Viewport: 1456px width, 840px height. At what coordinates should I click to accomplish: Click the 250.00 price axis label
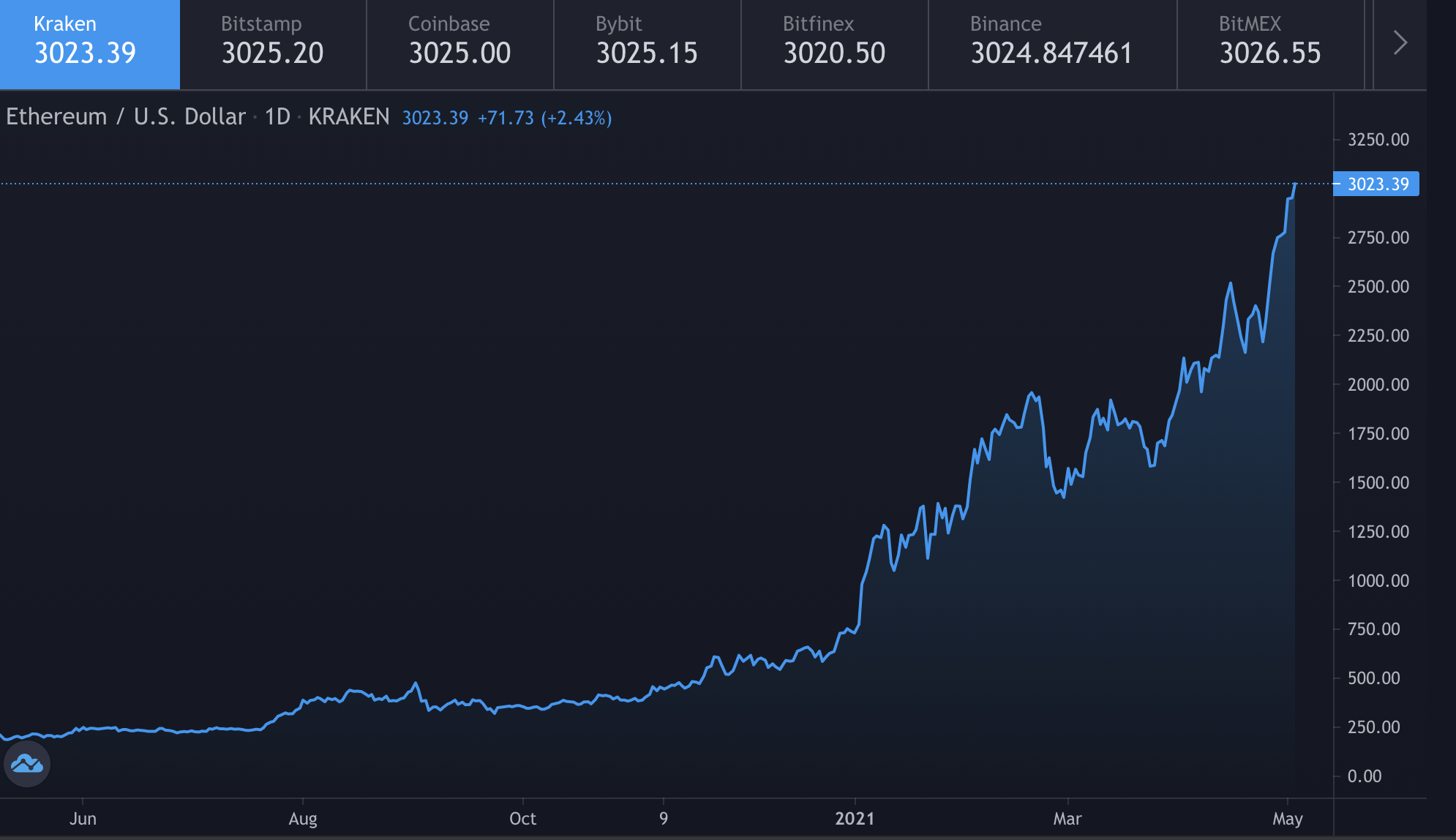point(1374,727)
